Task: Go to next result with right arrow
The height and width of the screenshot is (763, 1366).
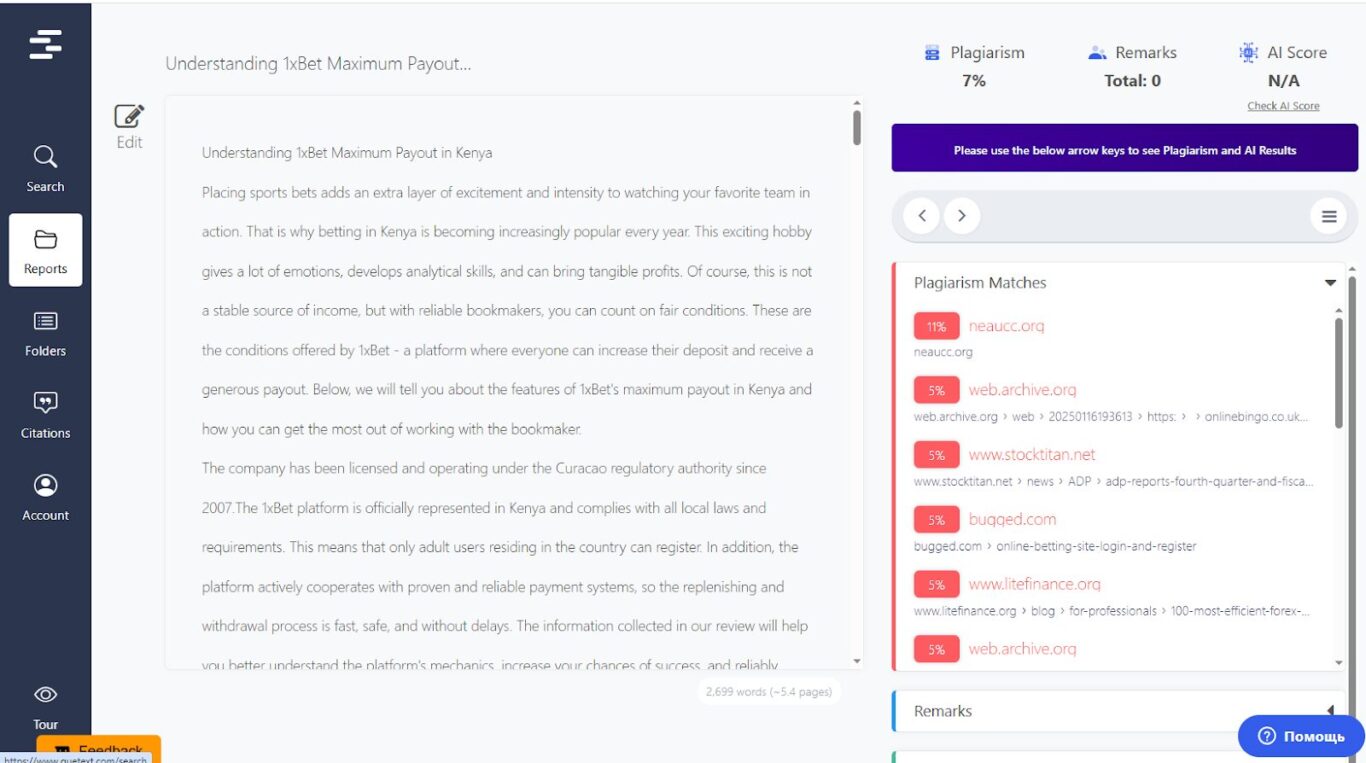Action: (x=962, y=215)
